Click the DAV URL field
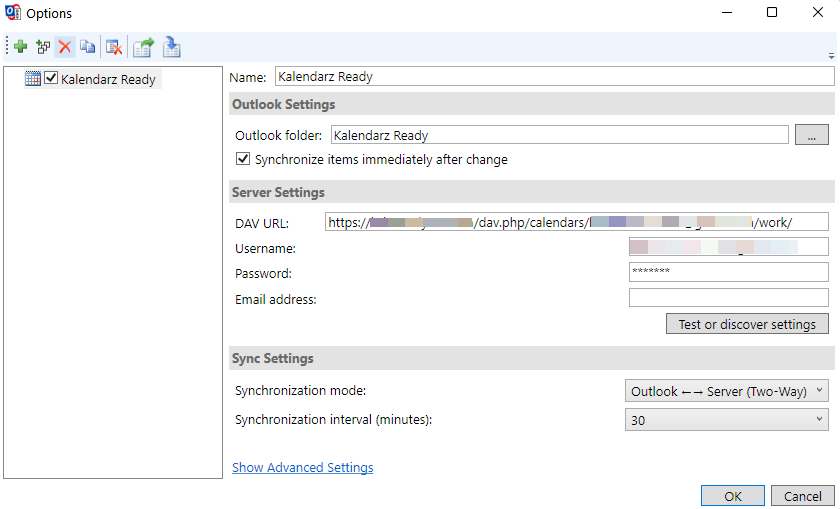The width and height of the screenshot is (840, 509). pos(576,222)
